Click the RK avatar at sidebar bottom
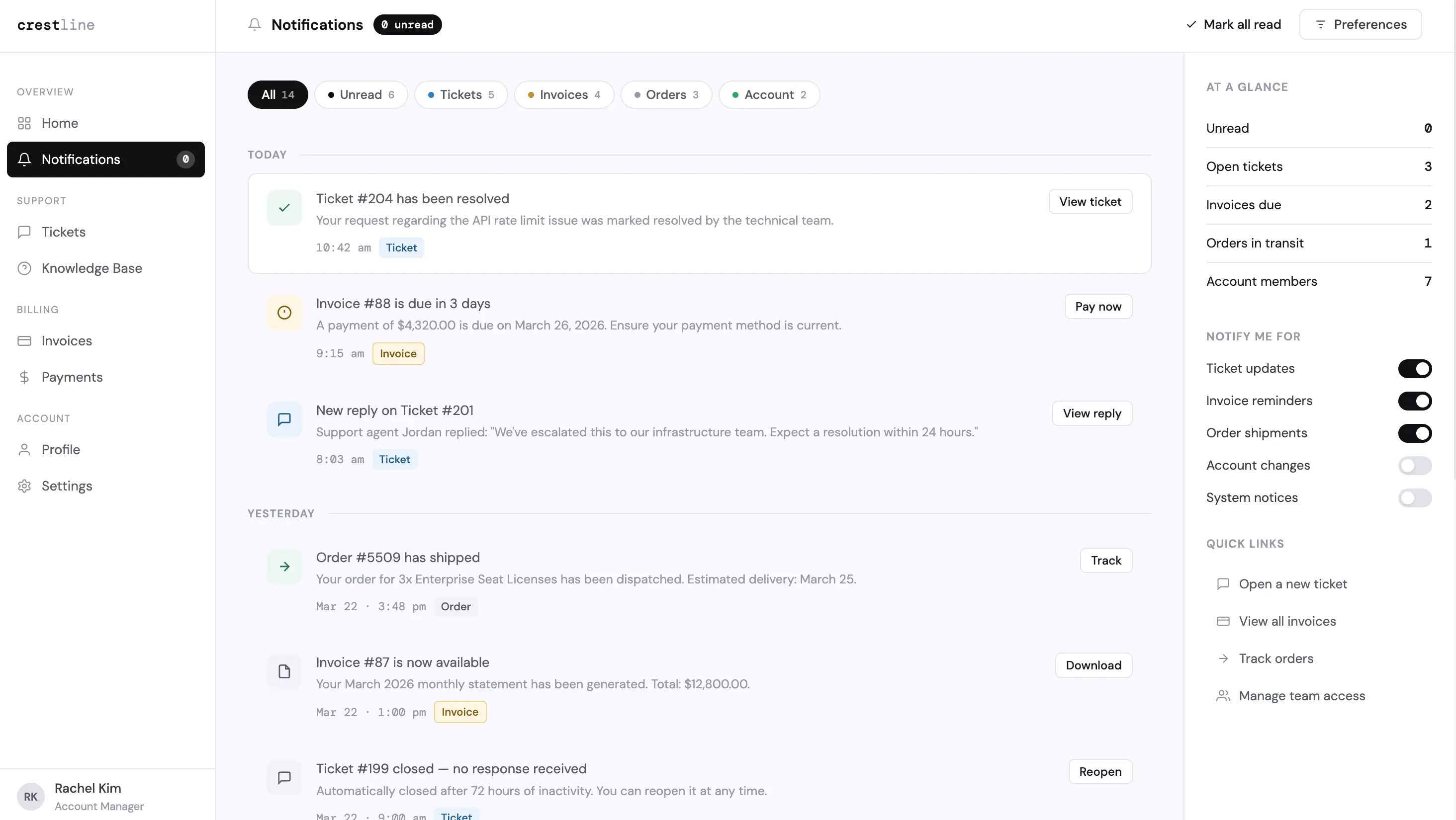 click(x=30, y=796)
